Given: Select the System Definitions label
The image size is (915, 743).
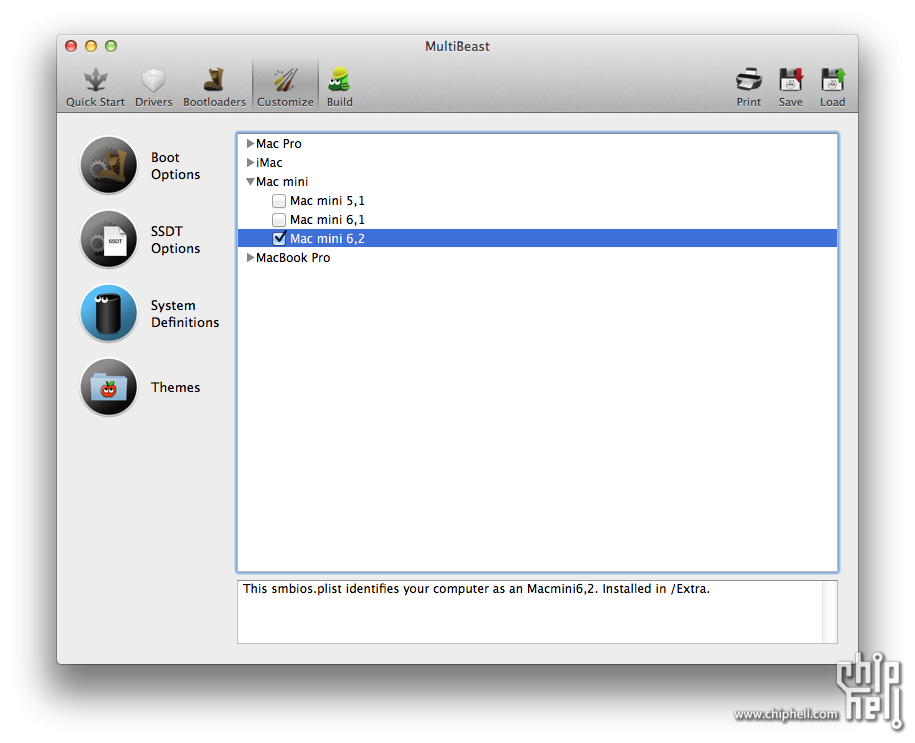Looking at the screenshot, I should click(x=185, y=314).
